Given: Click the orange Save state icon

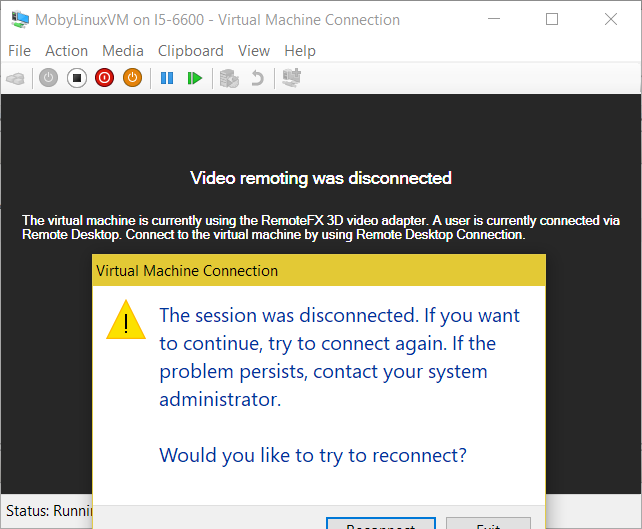Looking at the screenshot, I should click(x=132, y=78).
